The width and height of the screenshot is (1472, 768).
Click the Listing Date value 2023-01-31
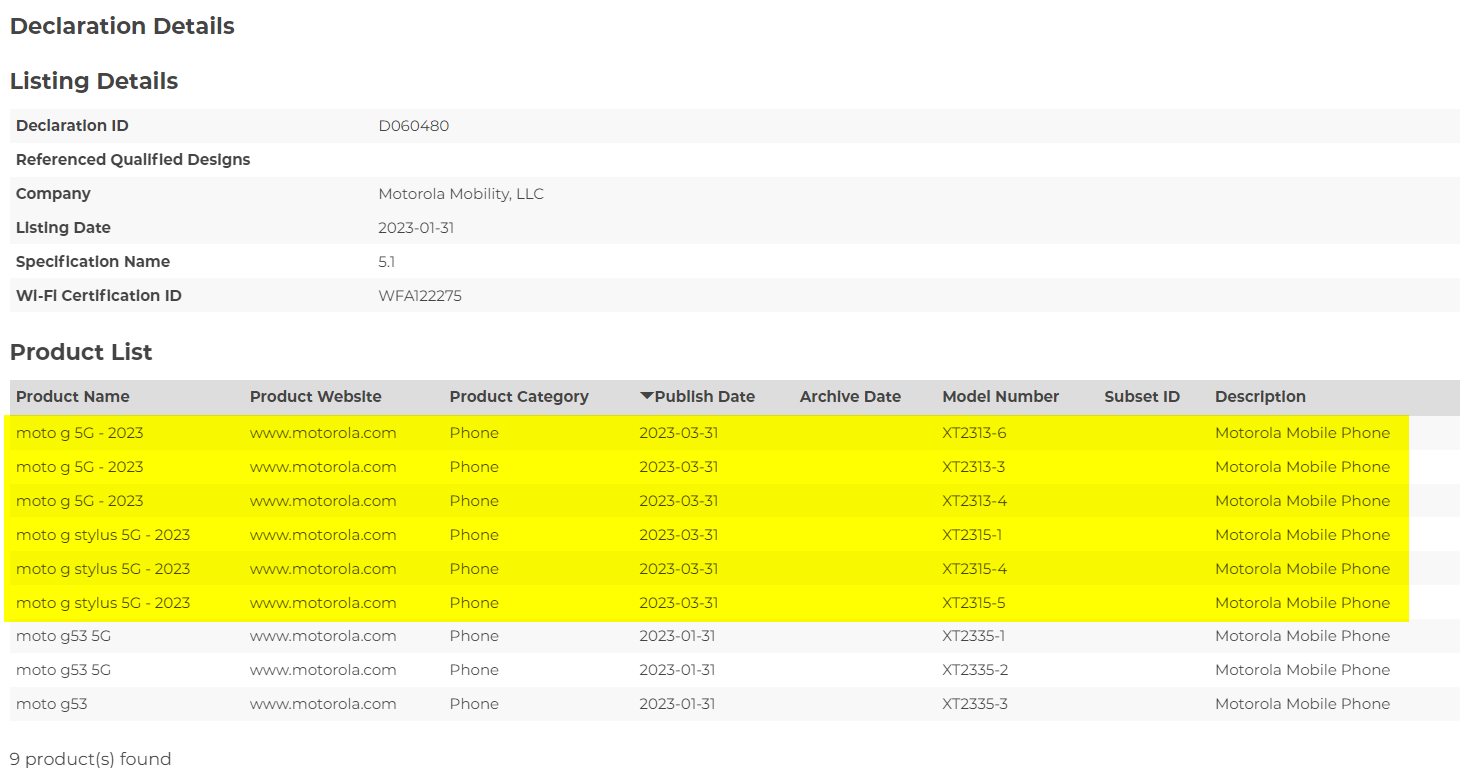(416, 228)
